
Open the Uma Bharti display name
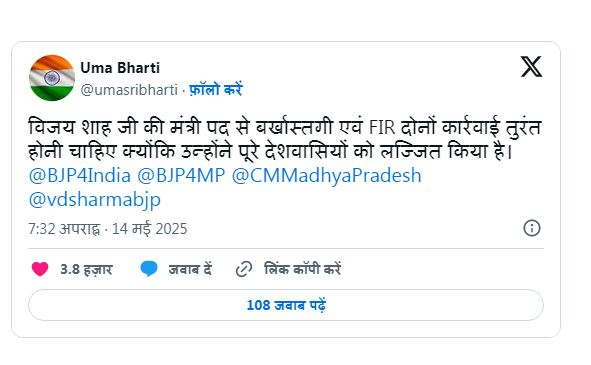point(120,68)
